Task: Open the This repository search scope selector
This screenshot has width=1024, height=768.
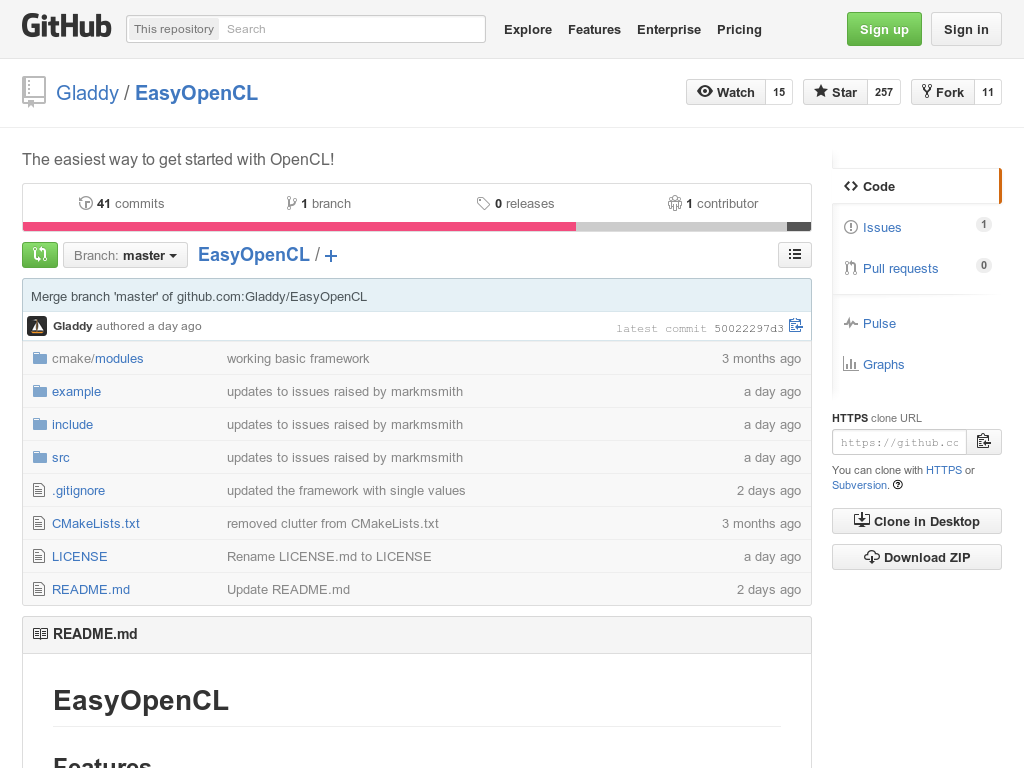Action: pyautogui.click(x=174, y=29)
